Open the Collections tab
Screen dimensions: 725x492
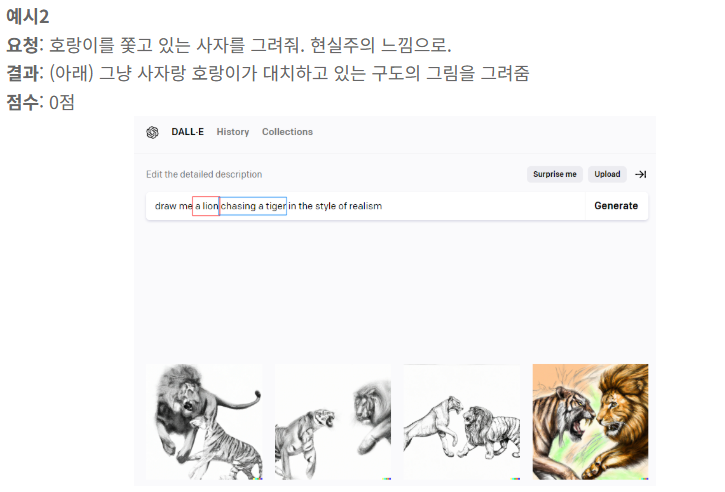click(287, 132)
